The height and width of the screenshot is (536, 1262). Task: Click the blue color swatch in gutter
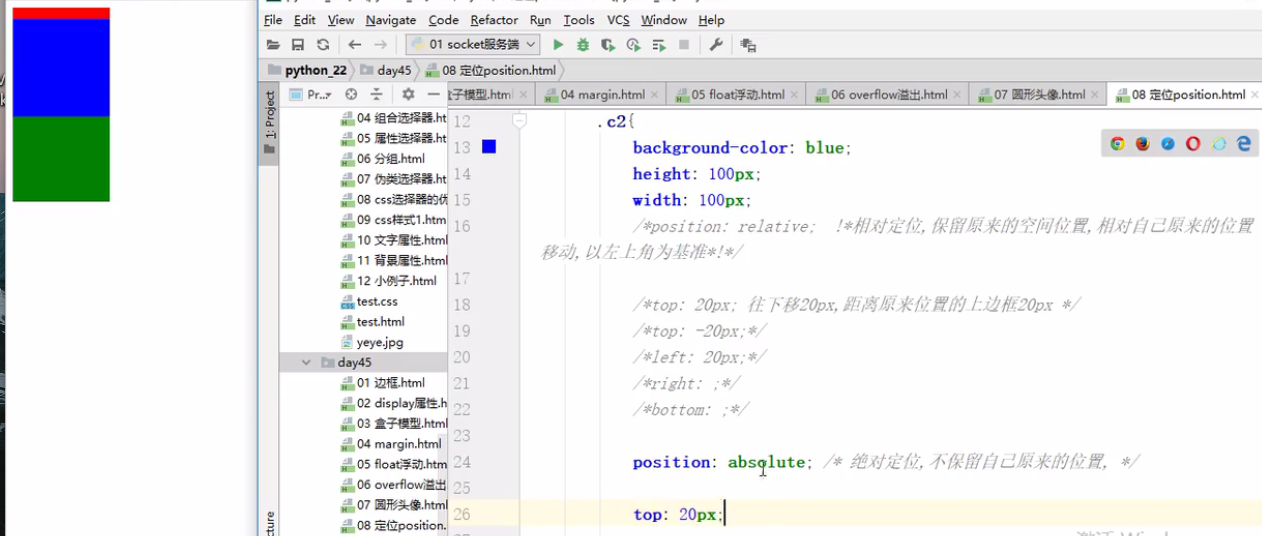[489, 147]
